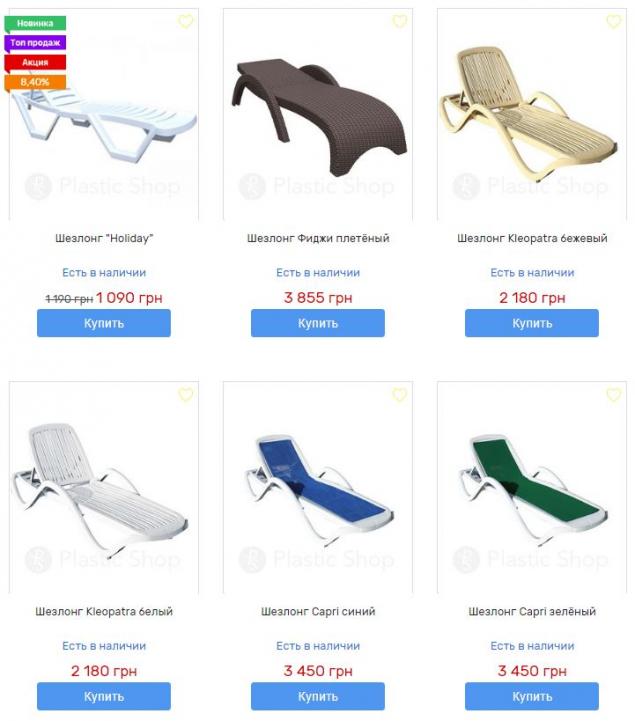The image size is (635, 721).
Task: Click the orange 8,40% discount badge
Action: coord(35,82)
